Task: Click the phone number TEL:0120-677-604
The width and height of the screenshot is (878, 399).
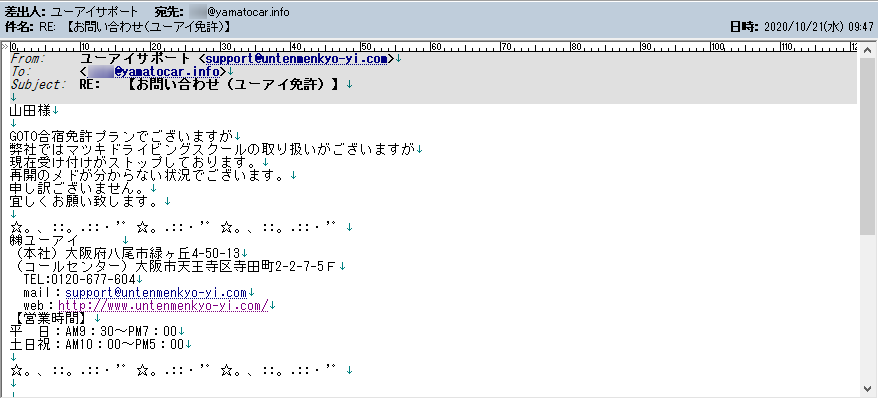Action: 80,279
